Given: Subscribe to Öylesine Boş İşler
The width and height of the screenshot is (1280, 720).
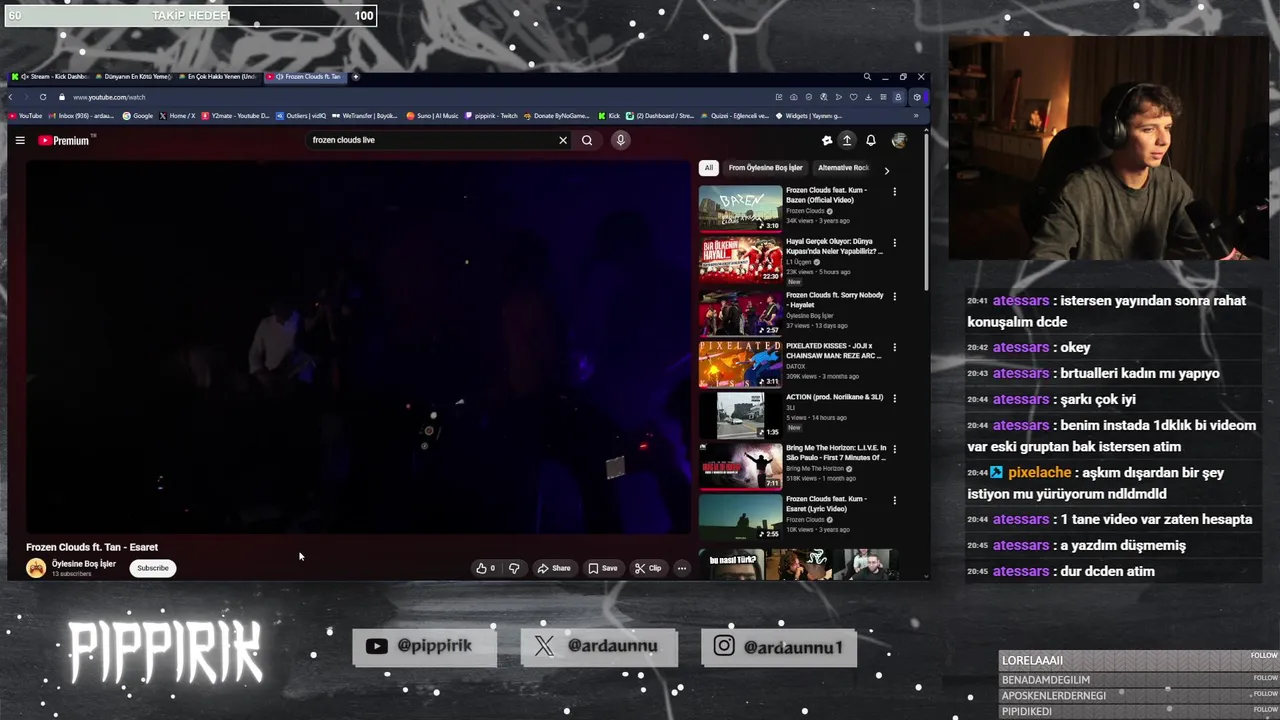Looking at the screenshot, I should point(153,568).
